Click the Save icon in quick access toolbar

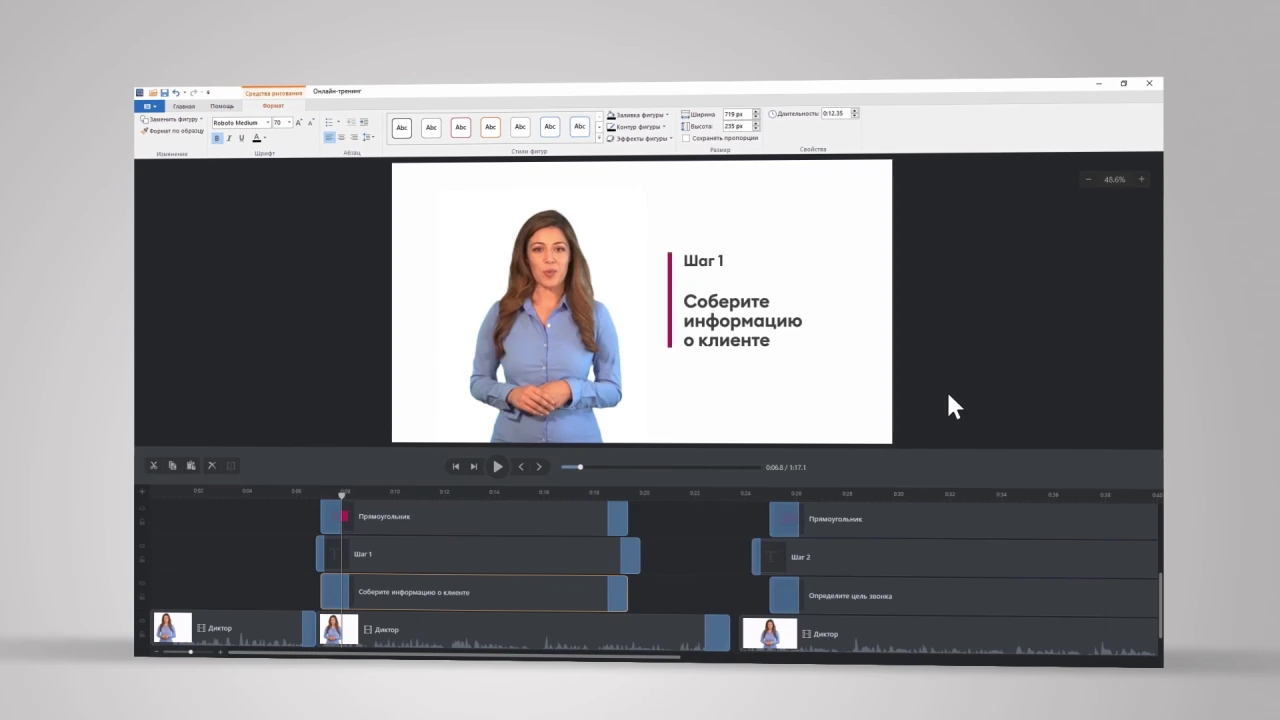(x=164, y=93)
